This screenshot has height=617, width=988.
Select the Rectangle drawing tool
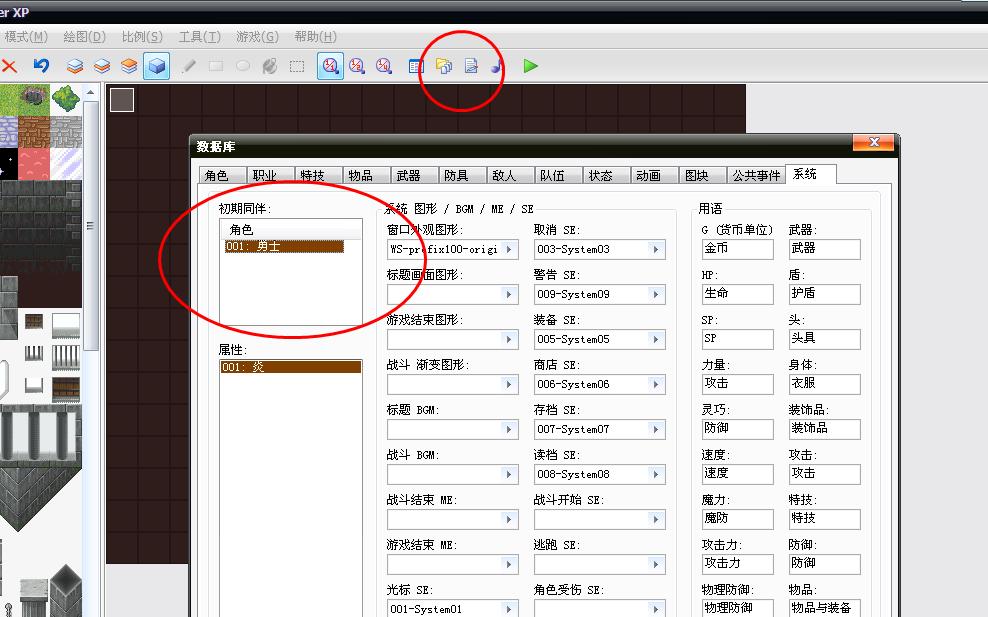click(215, 66)
